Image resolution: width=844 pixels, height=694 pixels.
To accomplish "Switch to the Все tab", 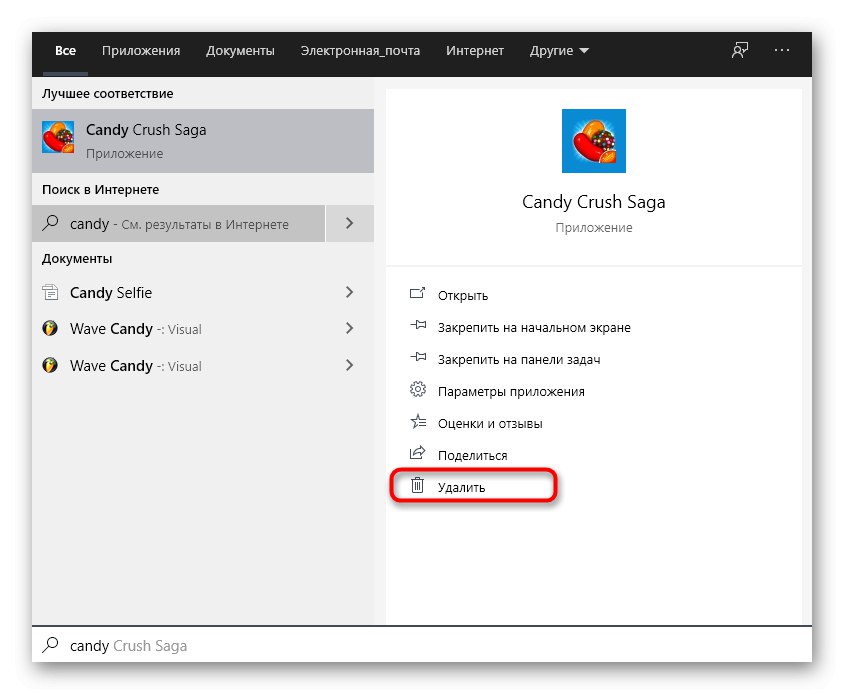I will [65, 51].
